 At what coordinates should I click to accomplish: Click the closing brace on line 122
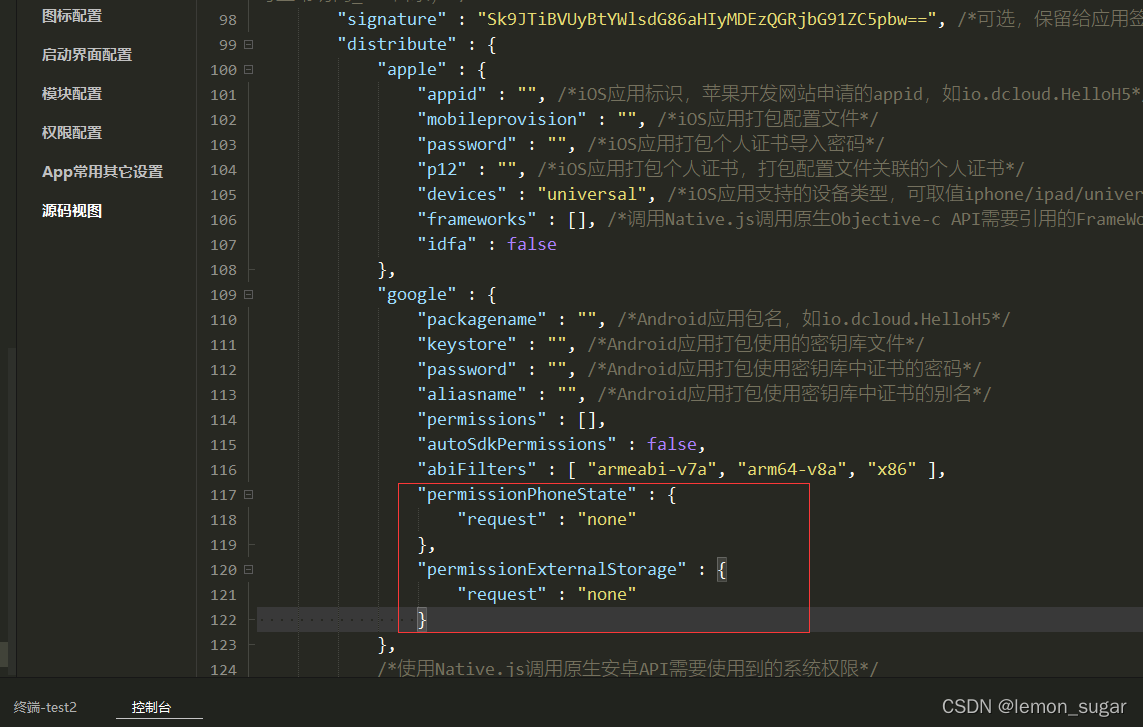point(421,620)
